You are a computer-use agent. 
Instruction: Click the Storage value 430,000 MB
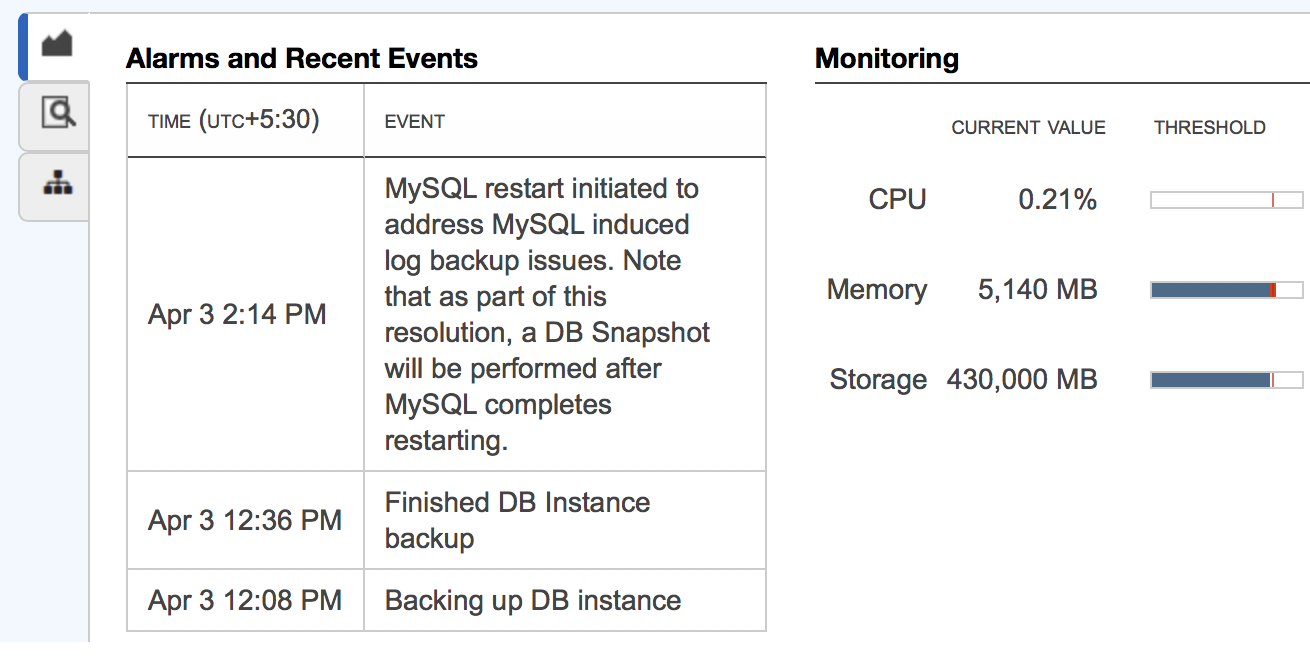coord(1022,380)
